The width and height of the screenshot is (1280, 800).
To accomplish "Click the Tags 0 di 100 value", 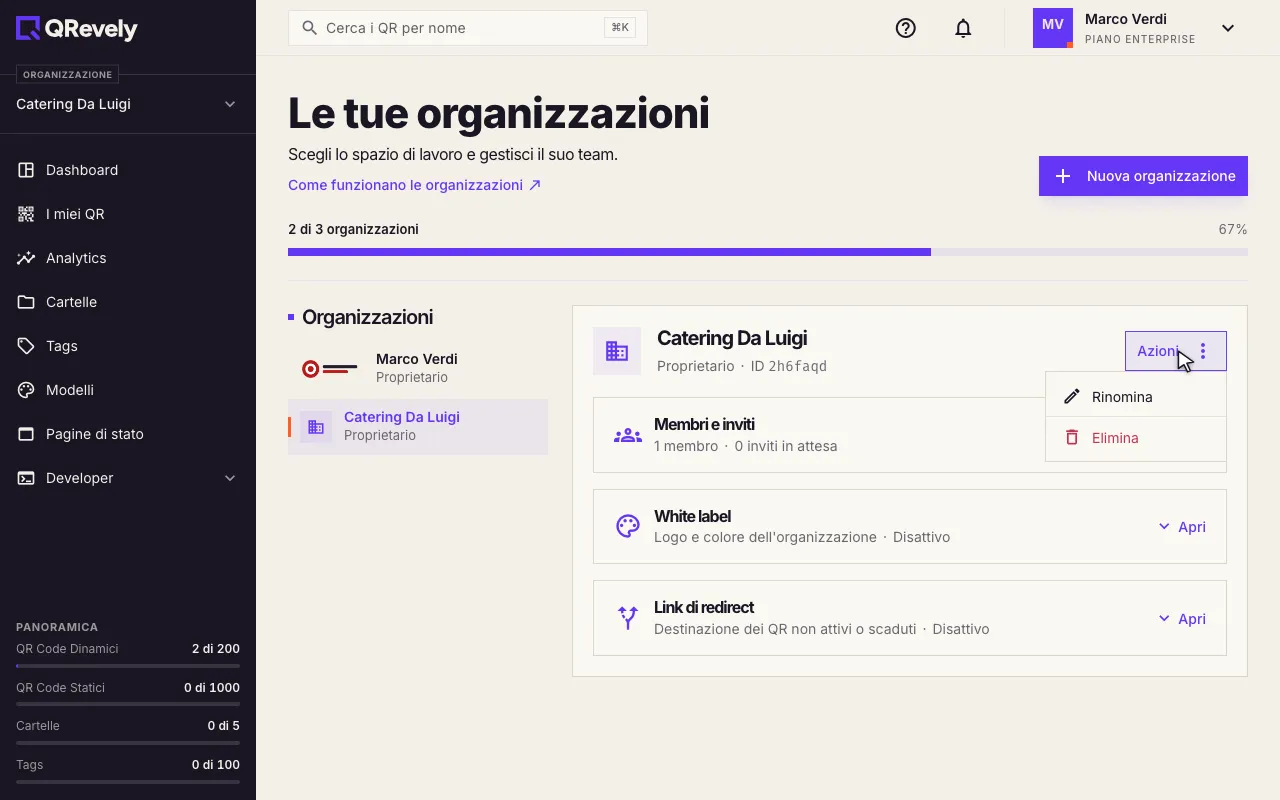I will [216, 765].
